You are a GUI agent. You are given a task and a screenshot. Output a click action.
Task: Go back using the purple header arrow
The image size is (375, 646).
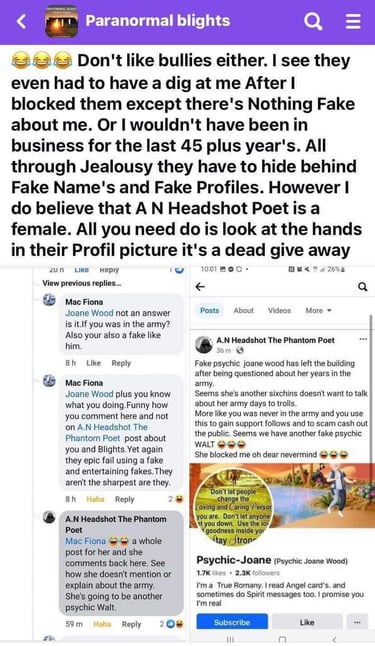tap(21, 21)
